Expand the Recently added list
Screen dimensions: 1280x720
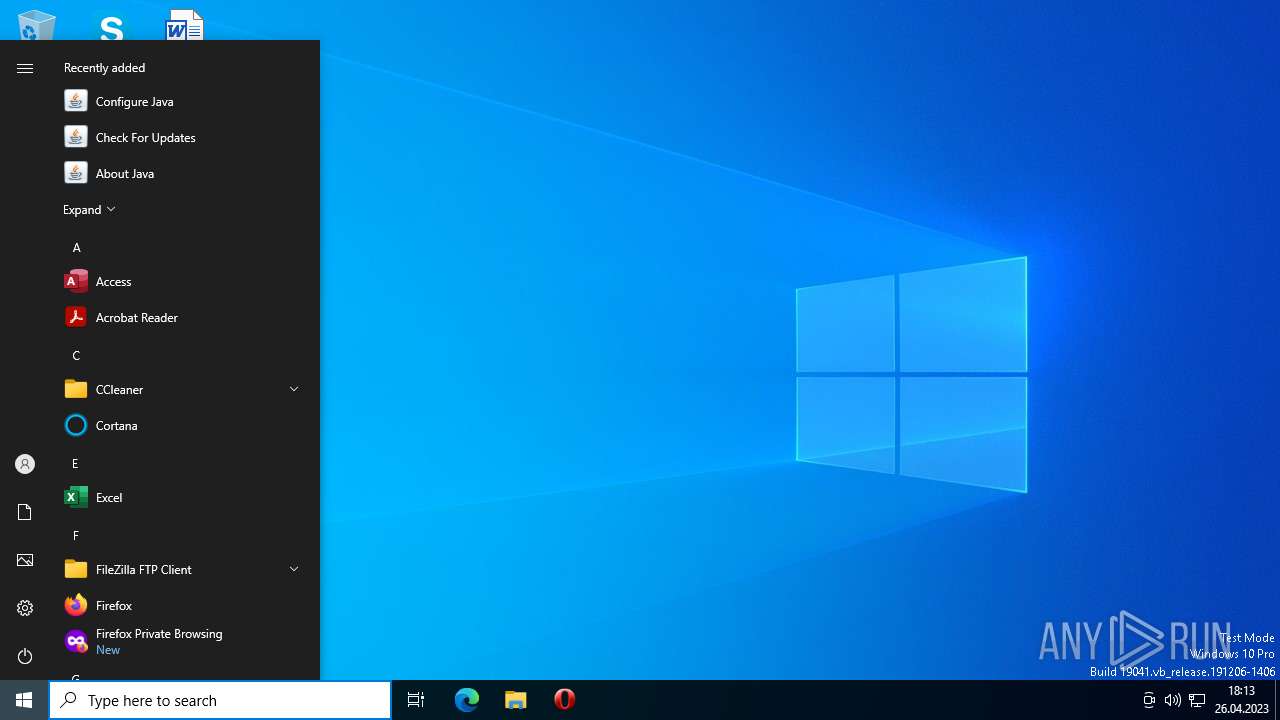(x=89, y=209)
